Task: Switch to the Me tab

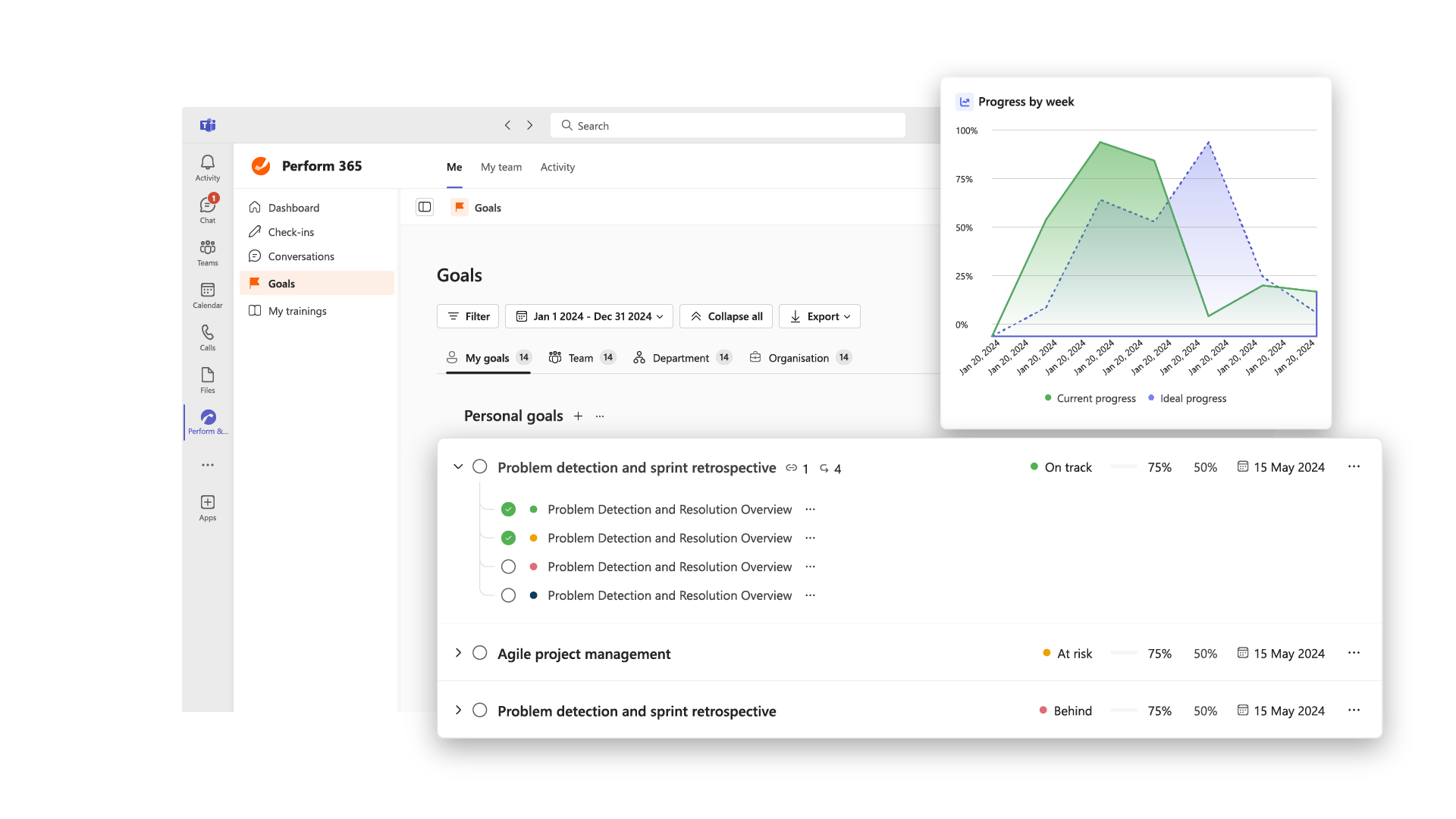Action: [x=454, y=167]
